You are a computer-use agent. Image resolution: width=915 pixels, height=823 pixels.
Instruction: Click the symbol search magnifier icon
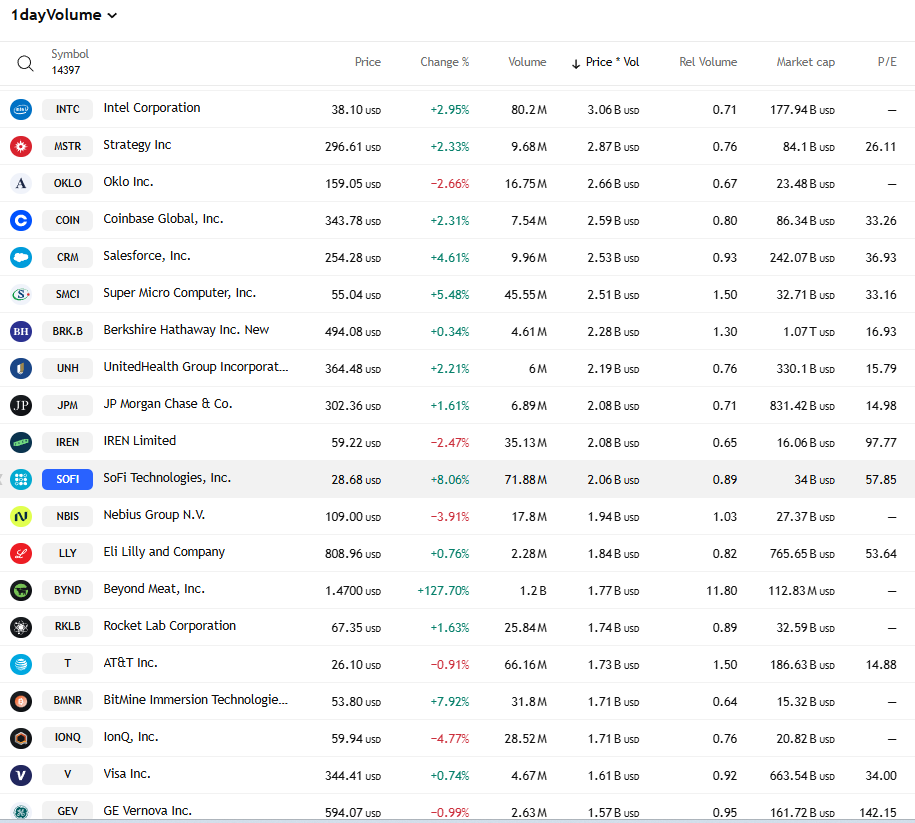point(25,63)
